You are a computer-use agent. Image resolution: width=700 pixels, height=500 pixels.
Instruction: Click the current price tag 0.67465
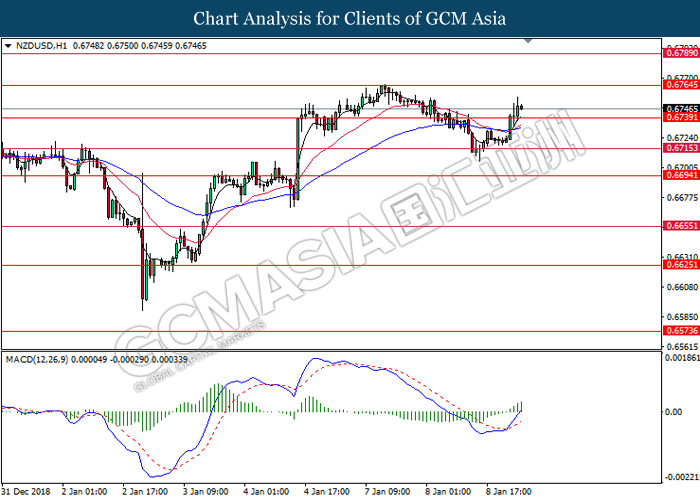coord(680,108)
